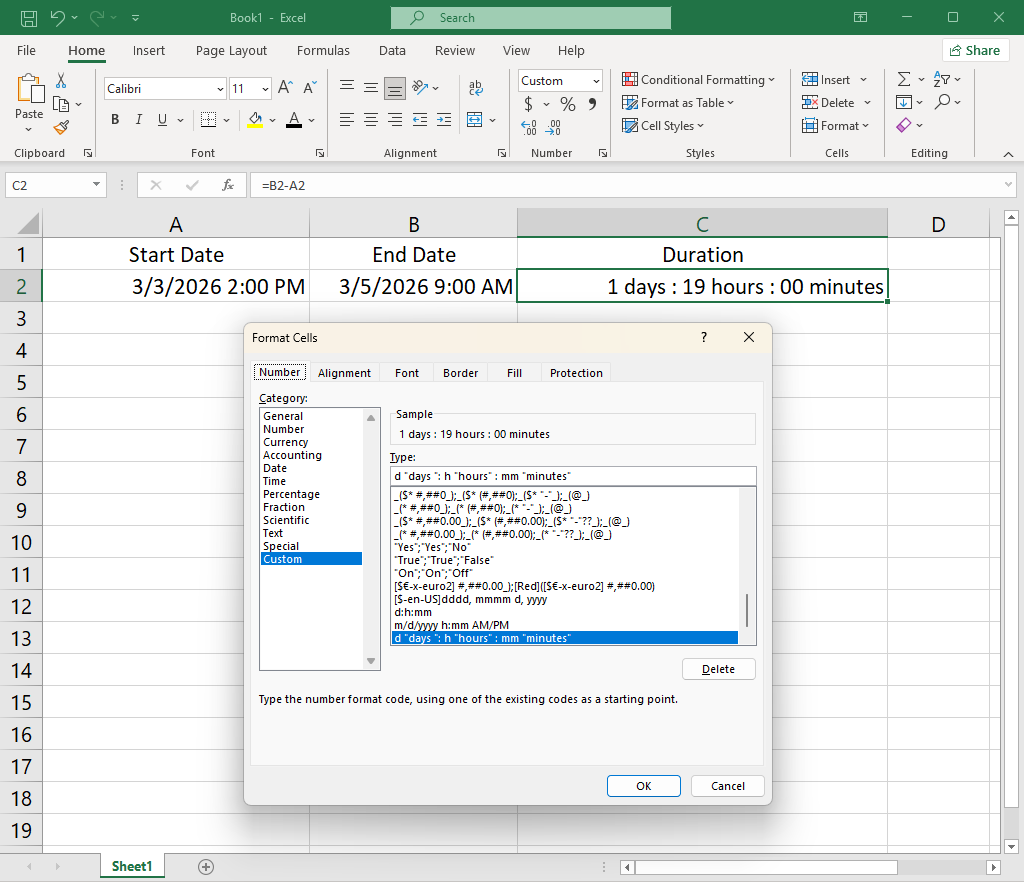Open the File menu

(x=26, y=50)
